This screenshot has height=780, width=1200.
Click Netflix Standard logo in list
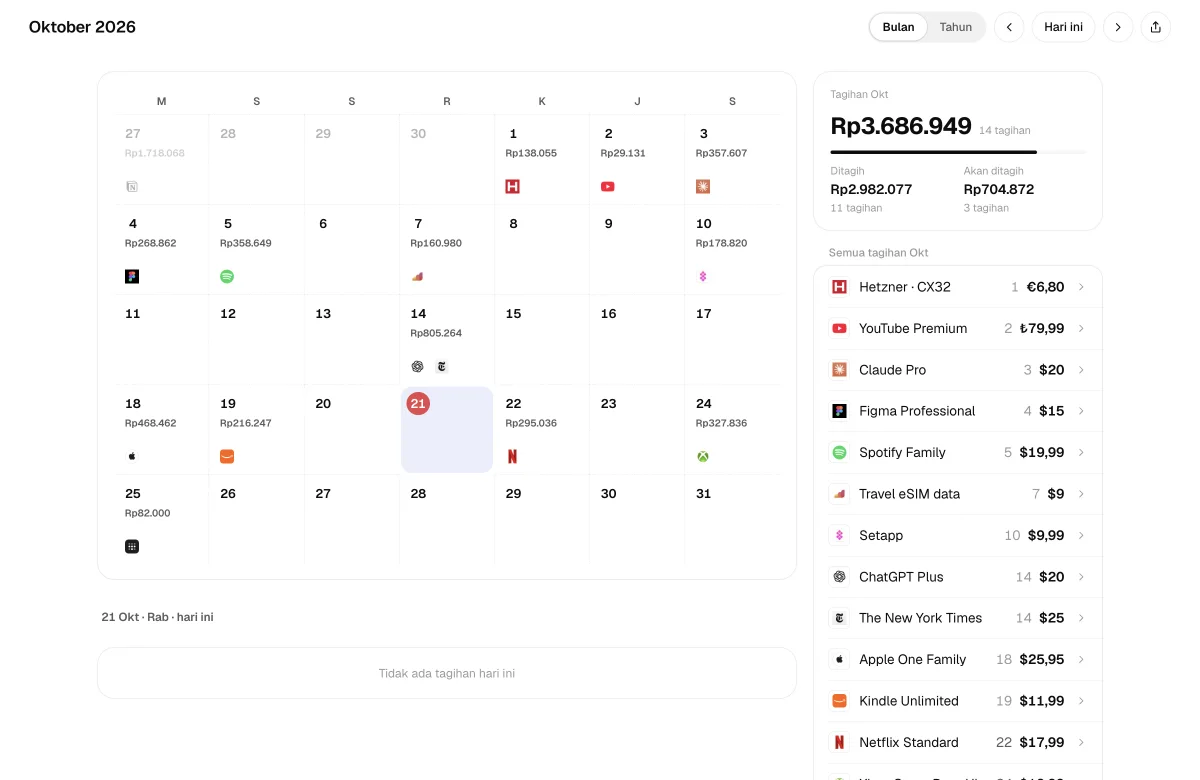840,742
